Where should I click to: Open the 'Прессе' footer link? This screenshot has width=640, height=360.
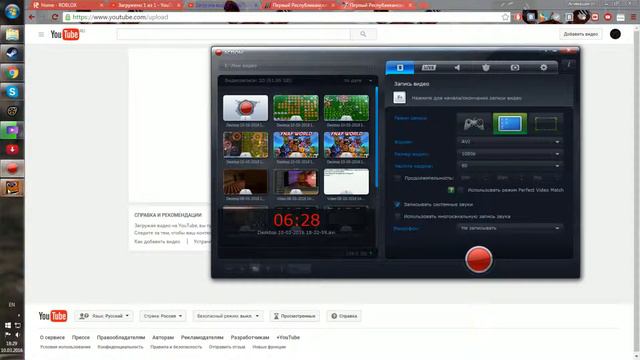pyautogui.click(x=81, y=338)
